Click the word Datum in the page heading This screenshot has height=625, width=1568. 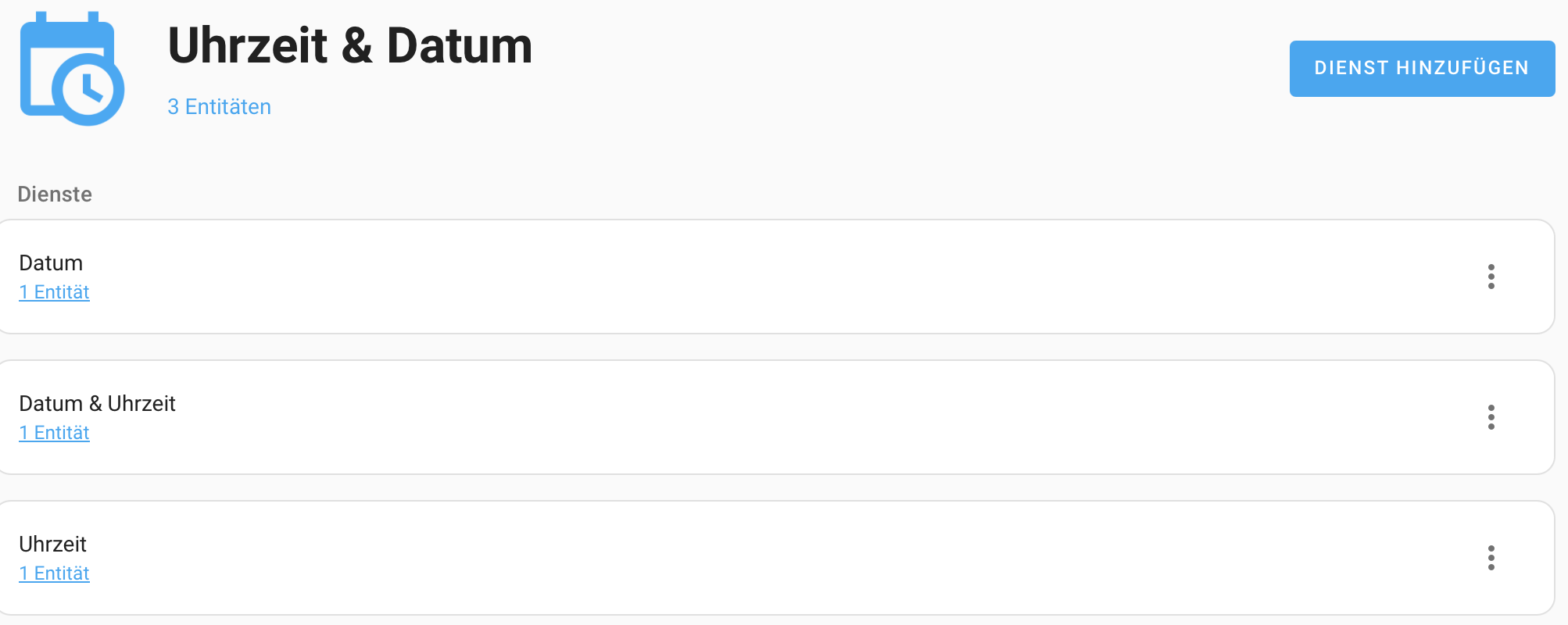[x=459, y=45]
